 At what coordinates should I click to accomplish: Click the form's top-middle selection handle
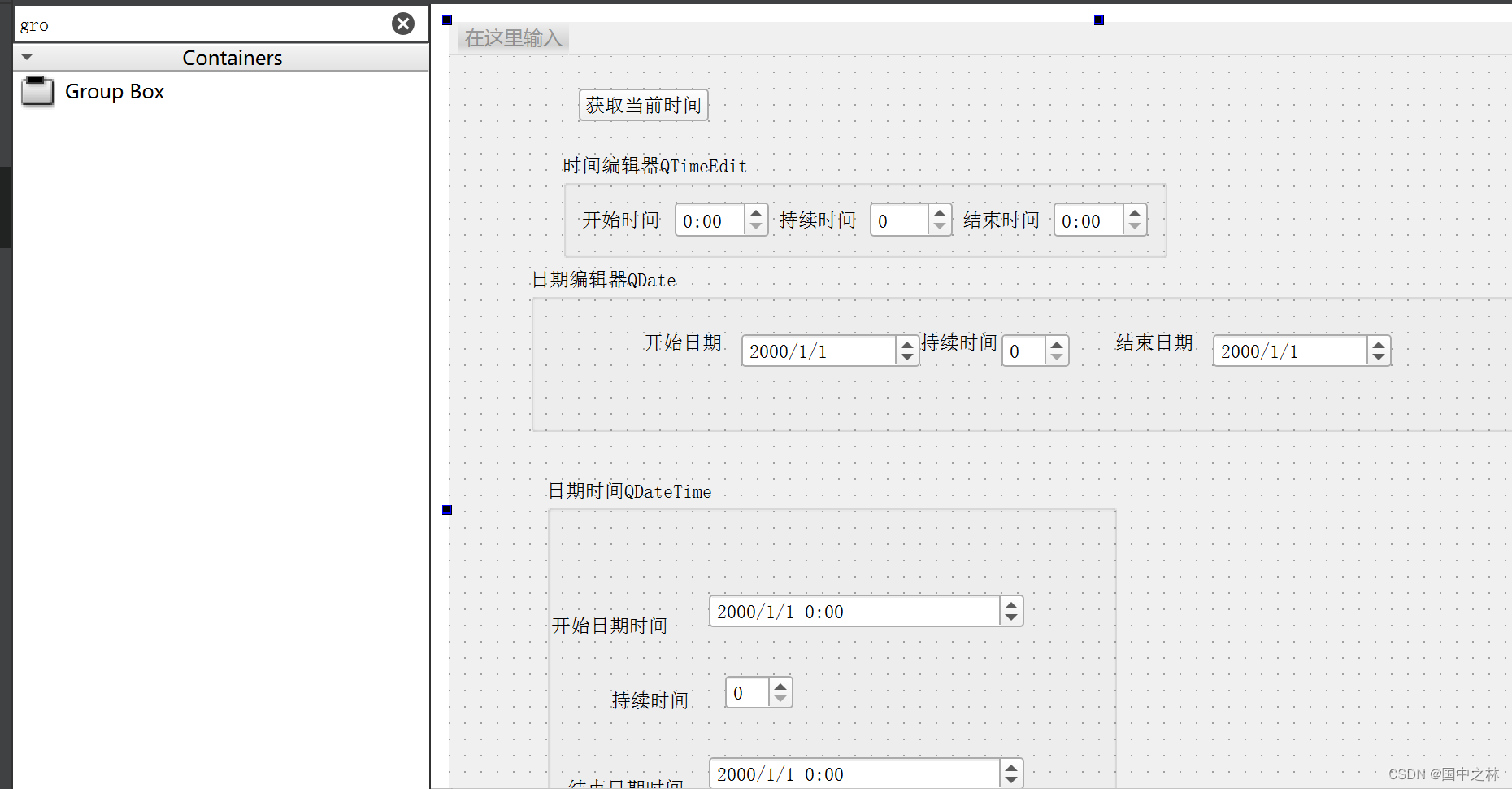(1099, 20)
